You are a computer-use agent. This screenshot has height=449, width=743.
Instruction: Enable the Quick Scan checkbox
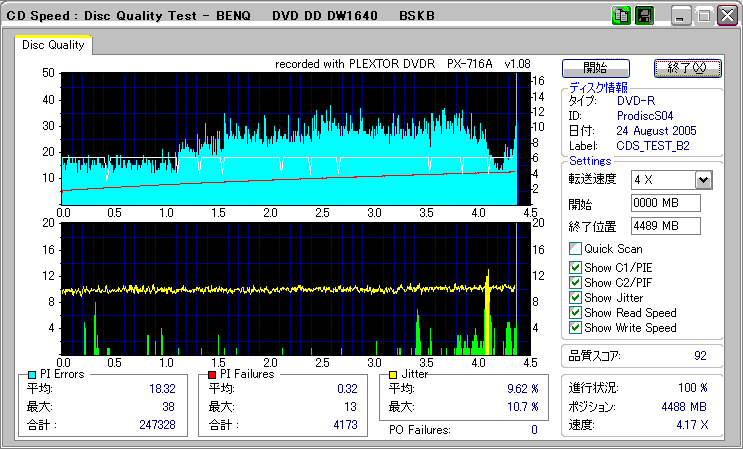tap(575, 249)
